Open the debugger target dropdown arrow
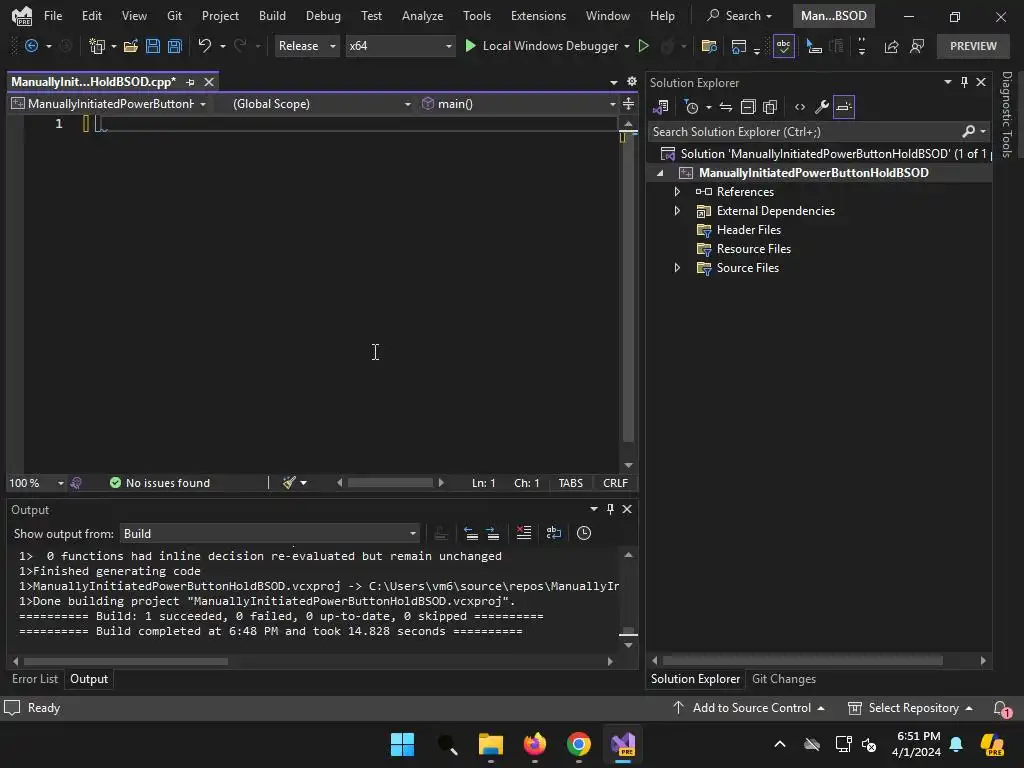 [x=627, y=46]
